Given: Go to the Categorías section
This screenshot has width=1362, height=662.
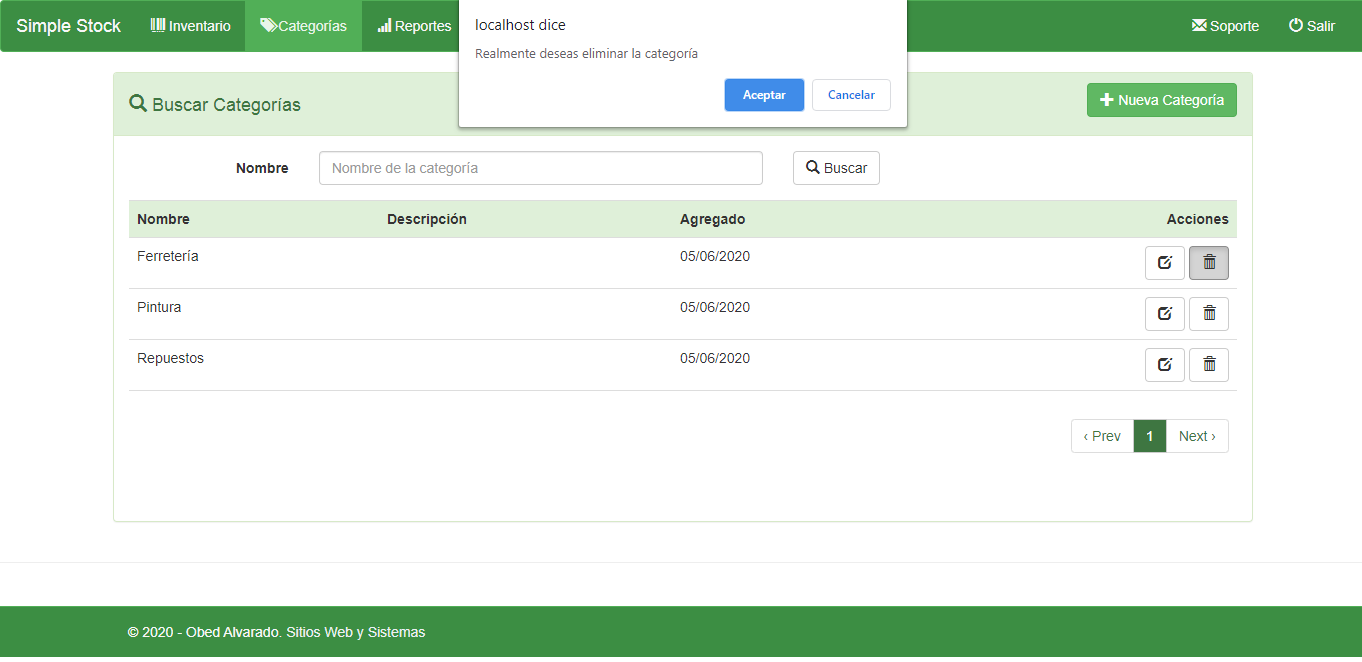Looking at the screenshot, I should tap(303, 26).
